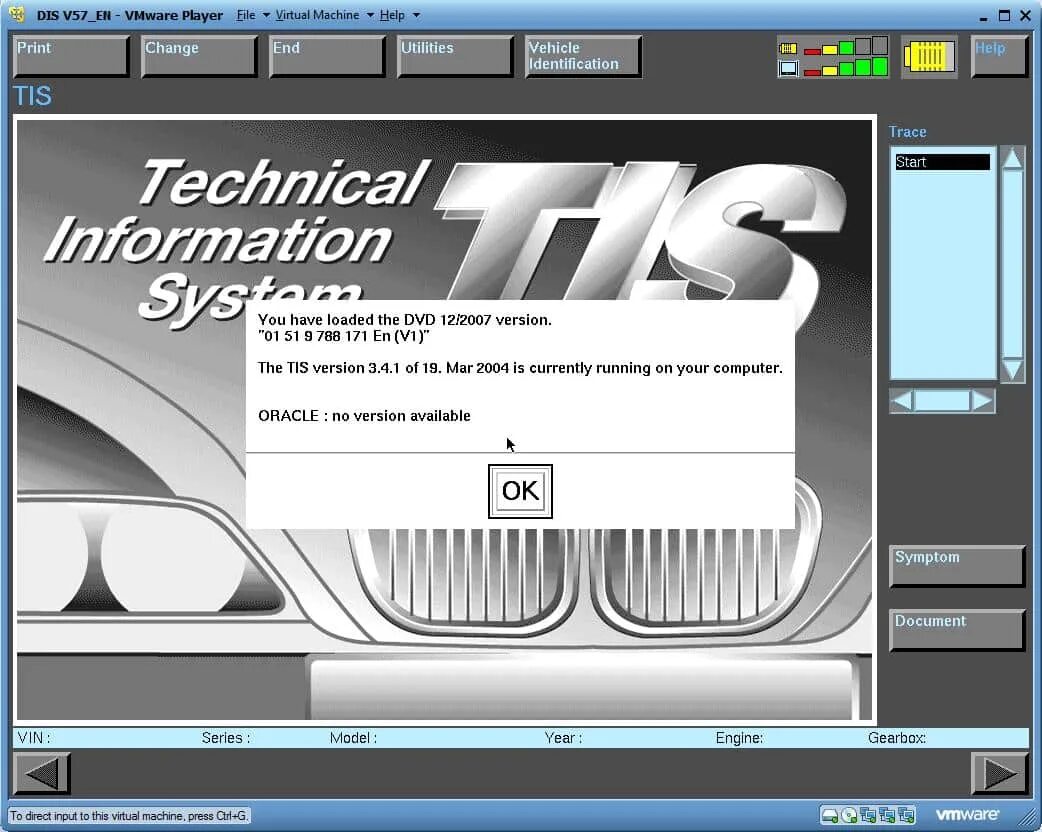Maximize the VMware Player window
The image size is (1042, 832).
1004,15
